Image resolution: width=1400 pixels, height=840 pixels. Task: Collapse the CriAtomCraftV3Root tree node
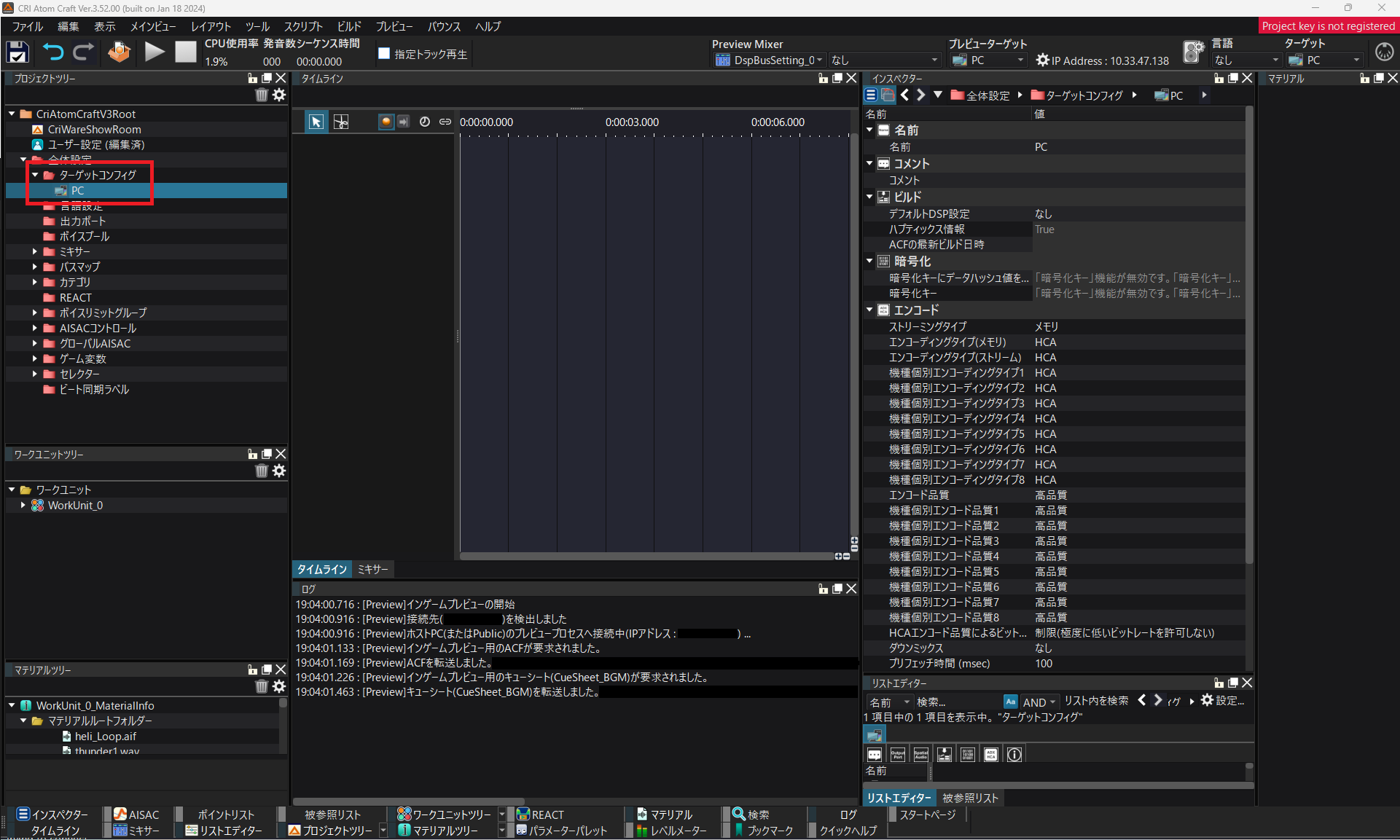[12, 114]
